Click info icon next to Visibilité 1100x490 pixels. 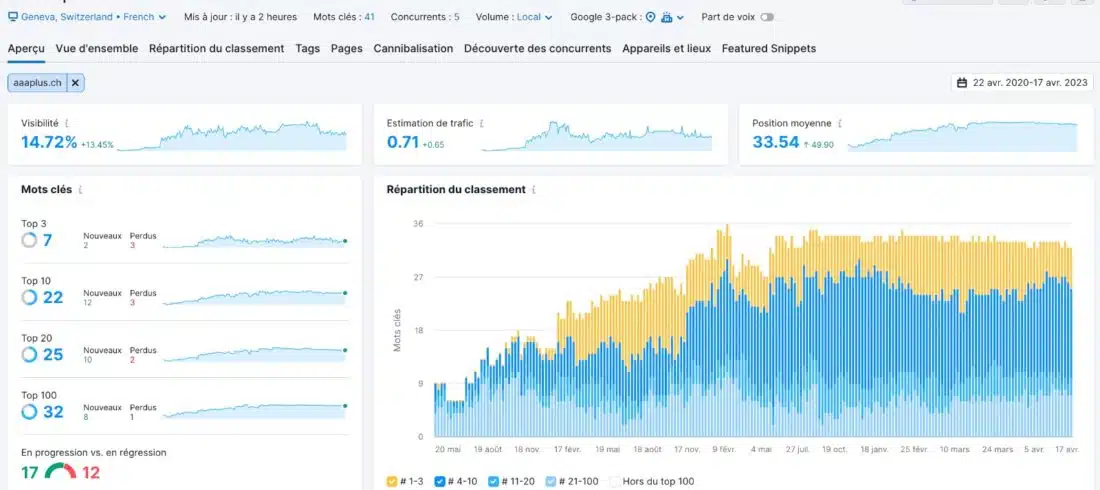66,124
